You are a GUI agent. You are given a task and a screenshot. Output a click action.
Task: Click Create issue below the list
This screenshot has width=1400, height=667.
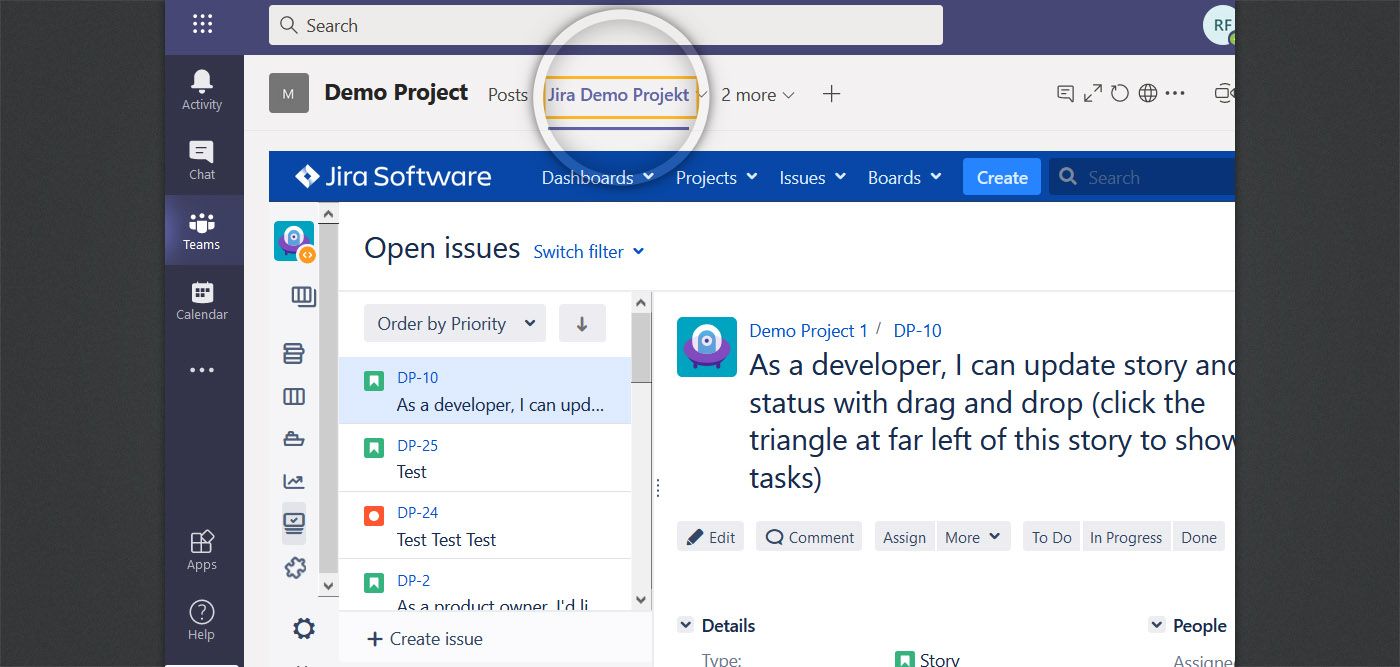click(x=426, y=639)
